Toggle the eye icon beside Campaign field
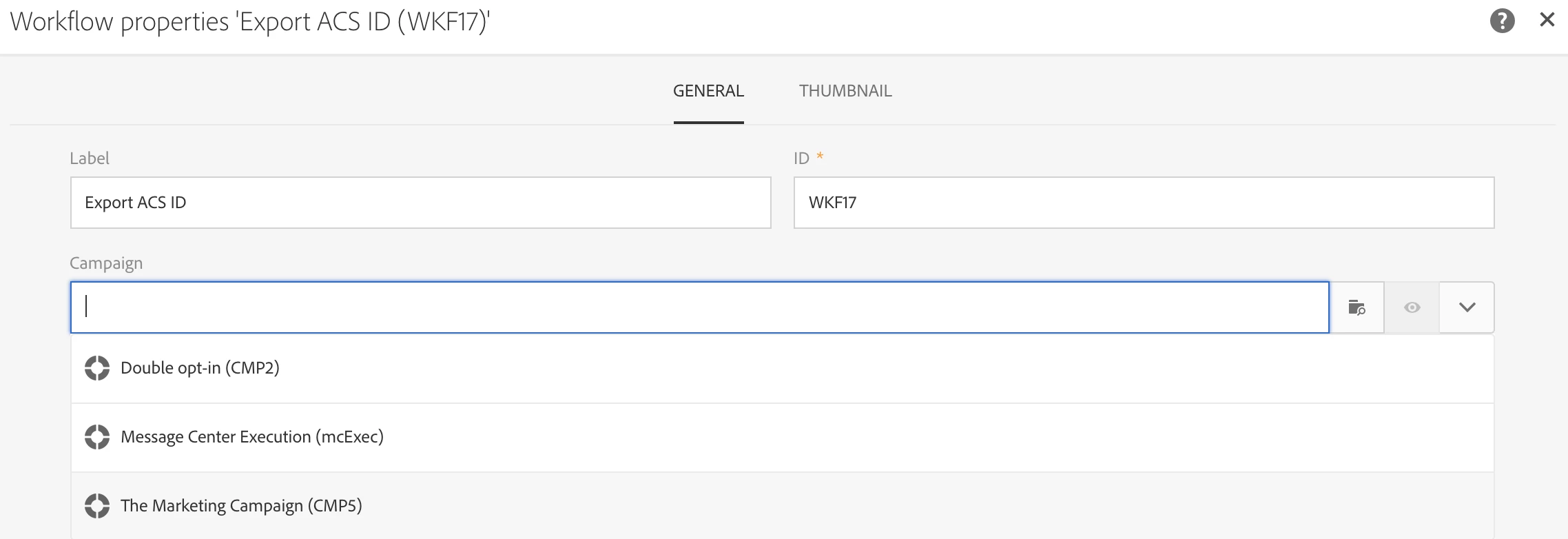Image resolution: width=1568 pixels, height=539 pixels. click(x=1412, y=307)
